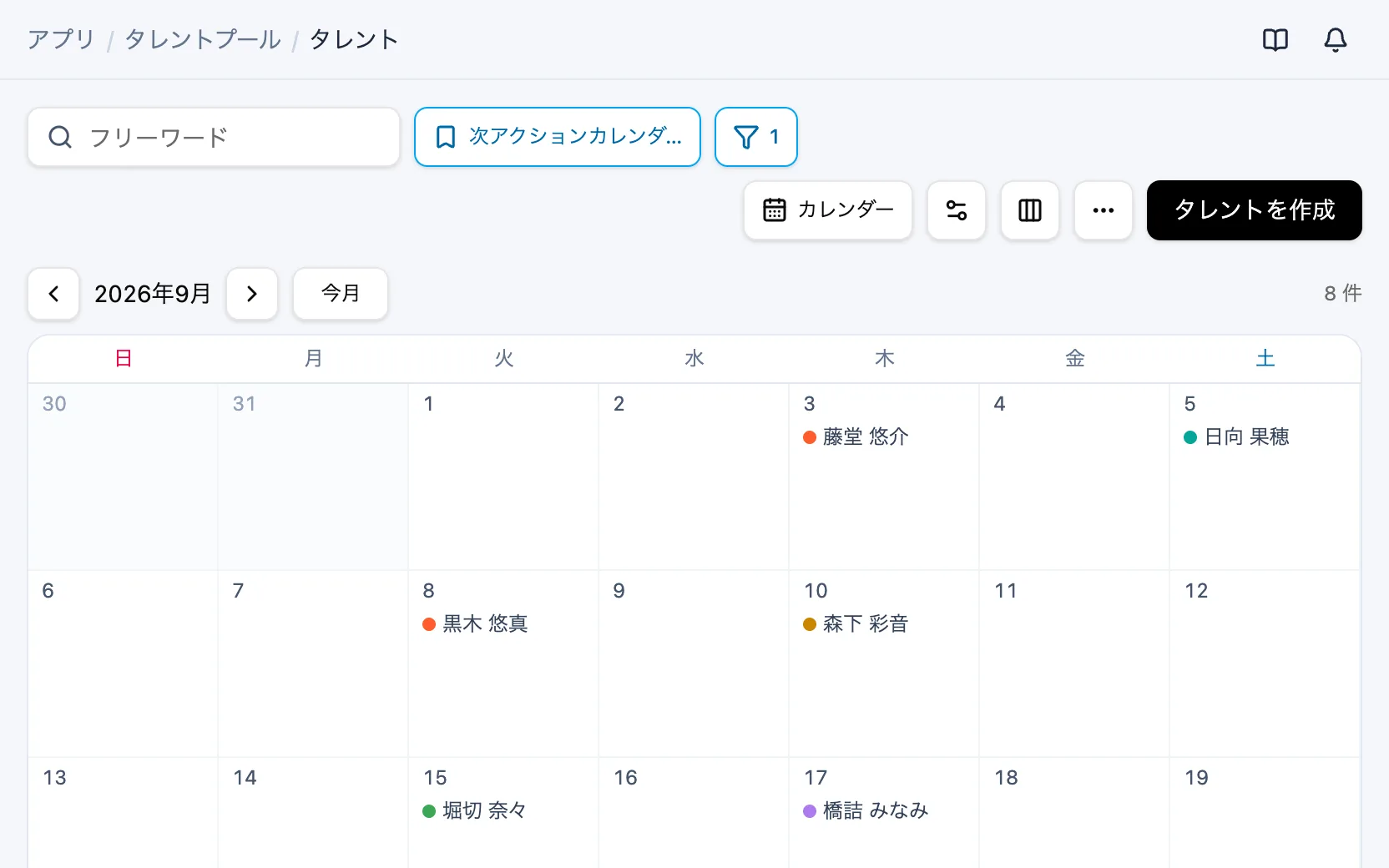Select the day cell numbered 19
The image size is (1389, 868).
point(1265,812)
